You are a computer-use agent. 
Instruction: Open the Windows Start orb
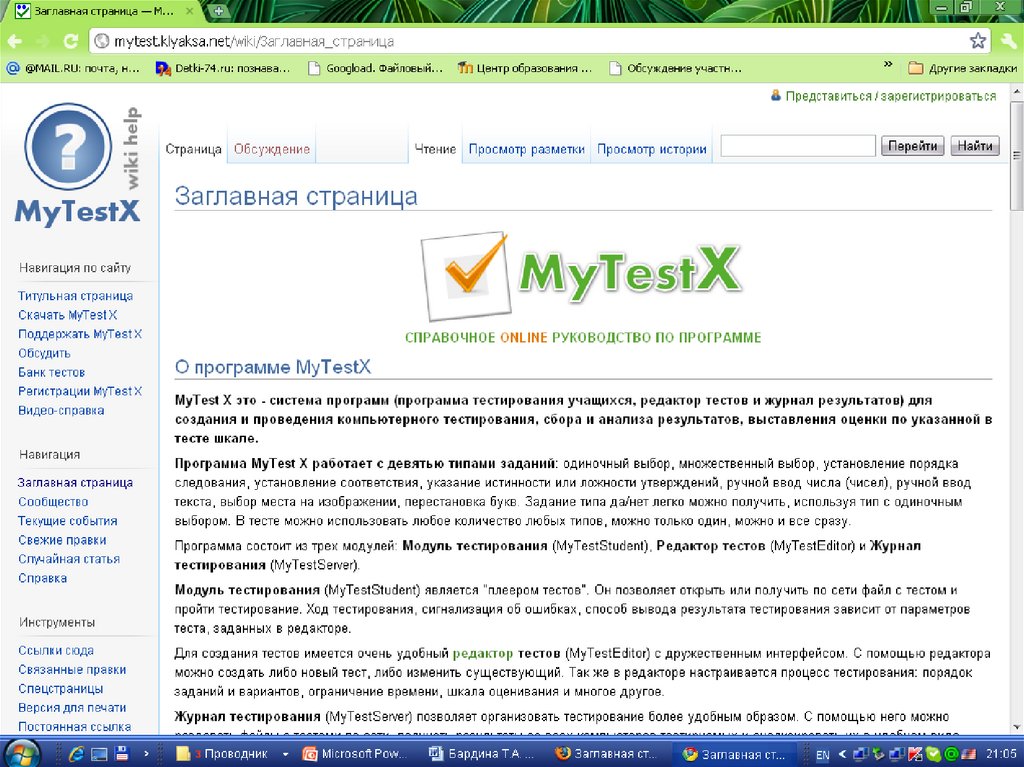coord(22,753)
